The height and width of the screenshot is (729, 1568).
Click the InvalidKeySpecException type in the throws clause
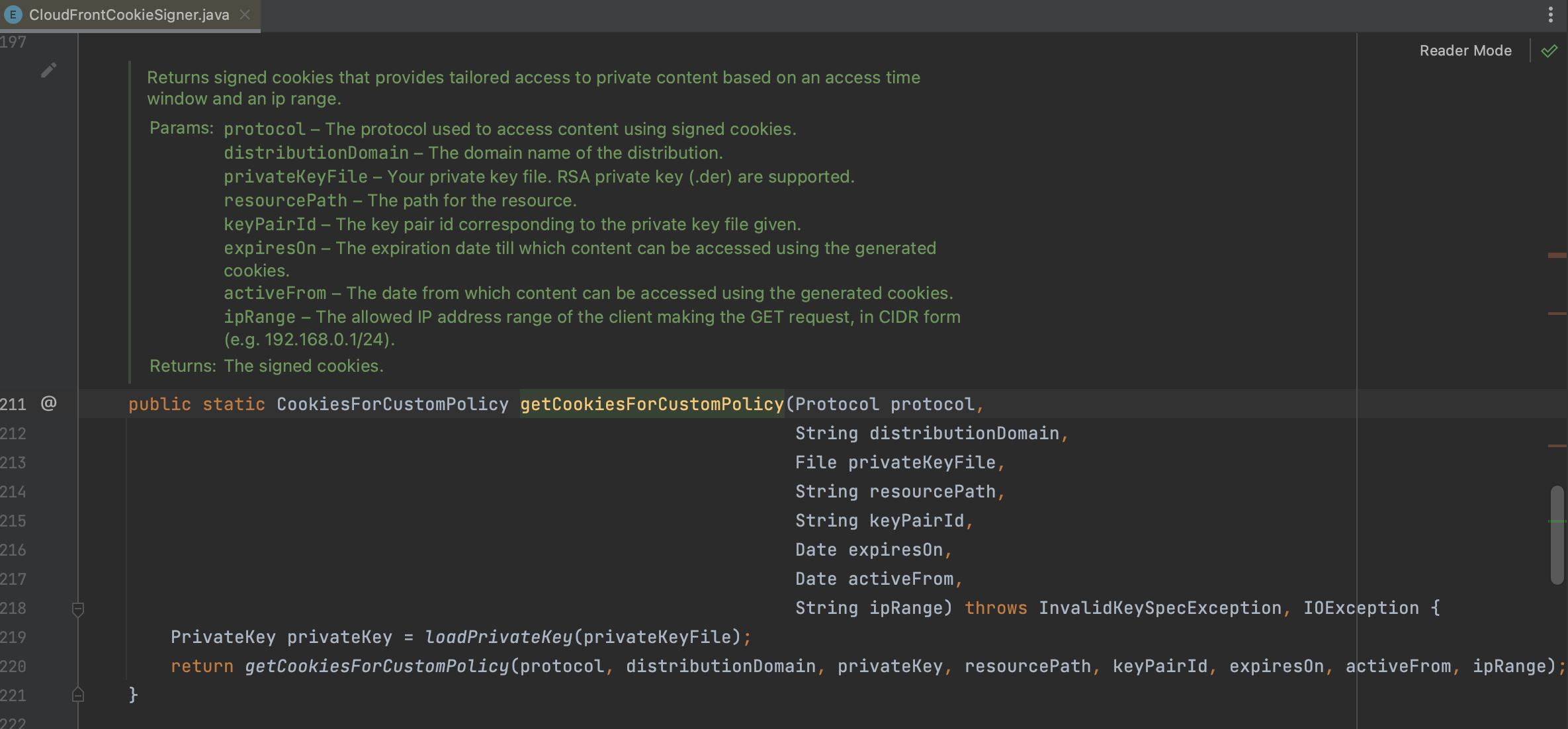[x=1160, y=608]
